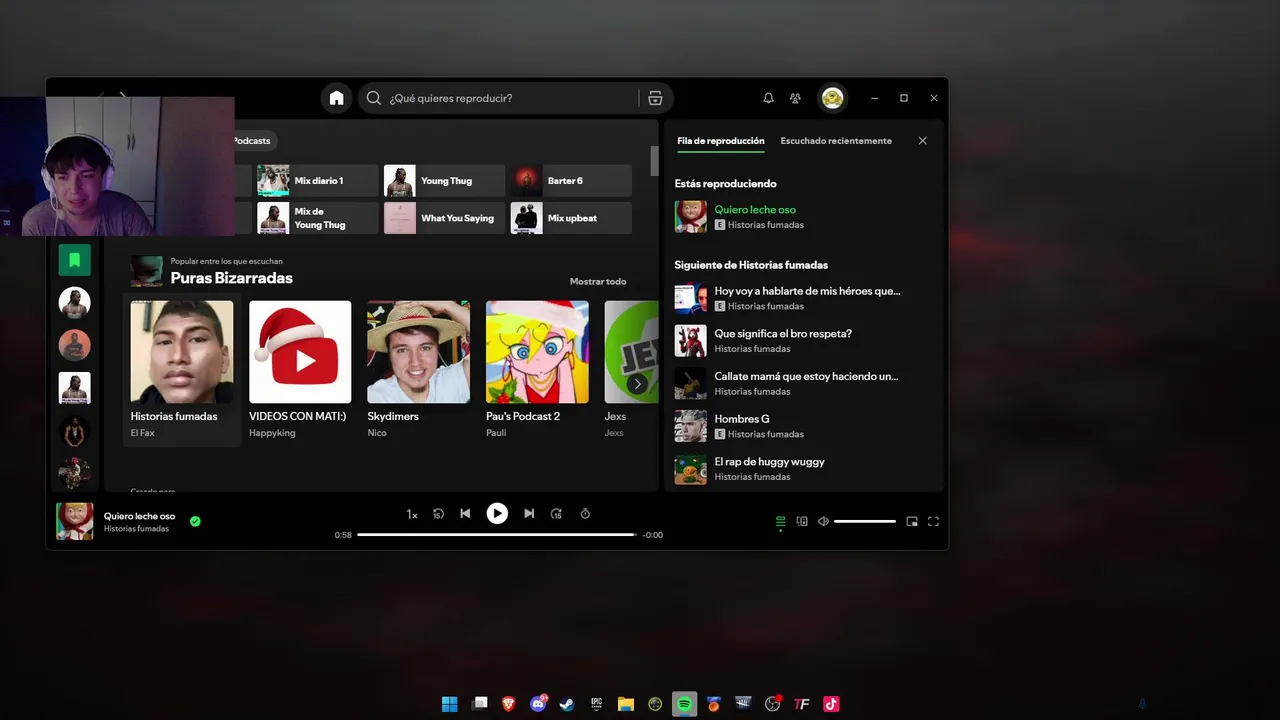Play queued Callate mamá que estoy haciendo un
This screenshot has width=1280, height=720.
pos(803,384)
